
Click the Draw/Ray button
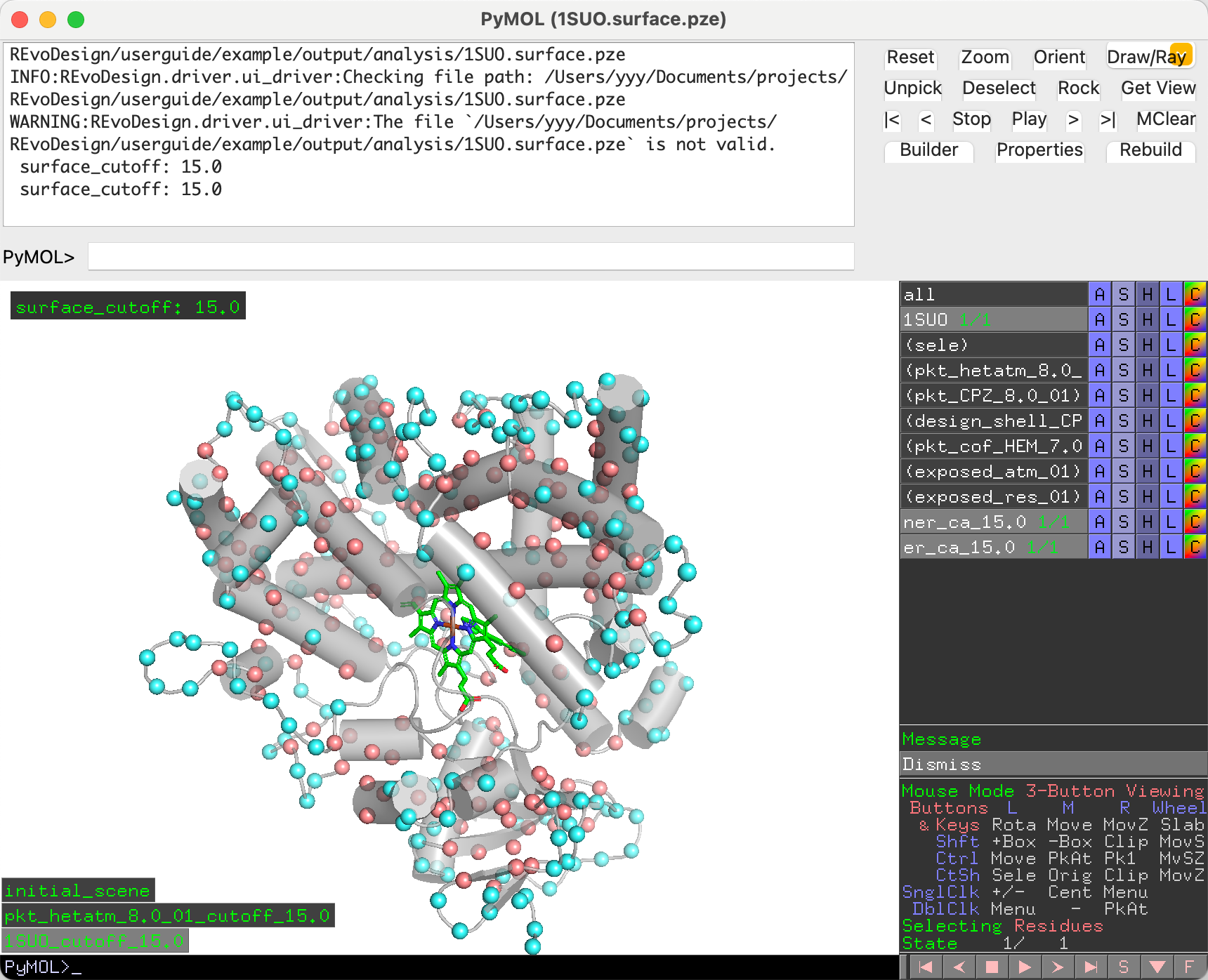(x=1150, y=58)
